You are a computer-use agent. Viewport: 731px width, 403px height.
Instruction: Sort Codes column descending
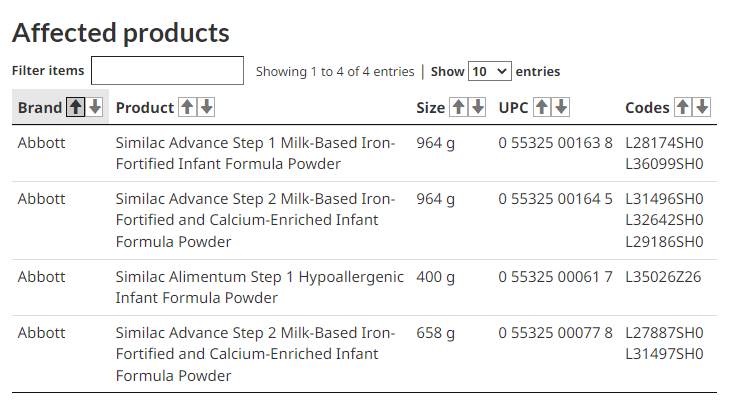point(702,107)
